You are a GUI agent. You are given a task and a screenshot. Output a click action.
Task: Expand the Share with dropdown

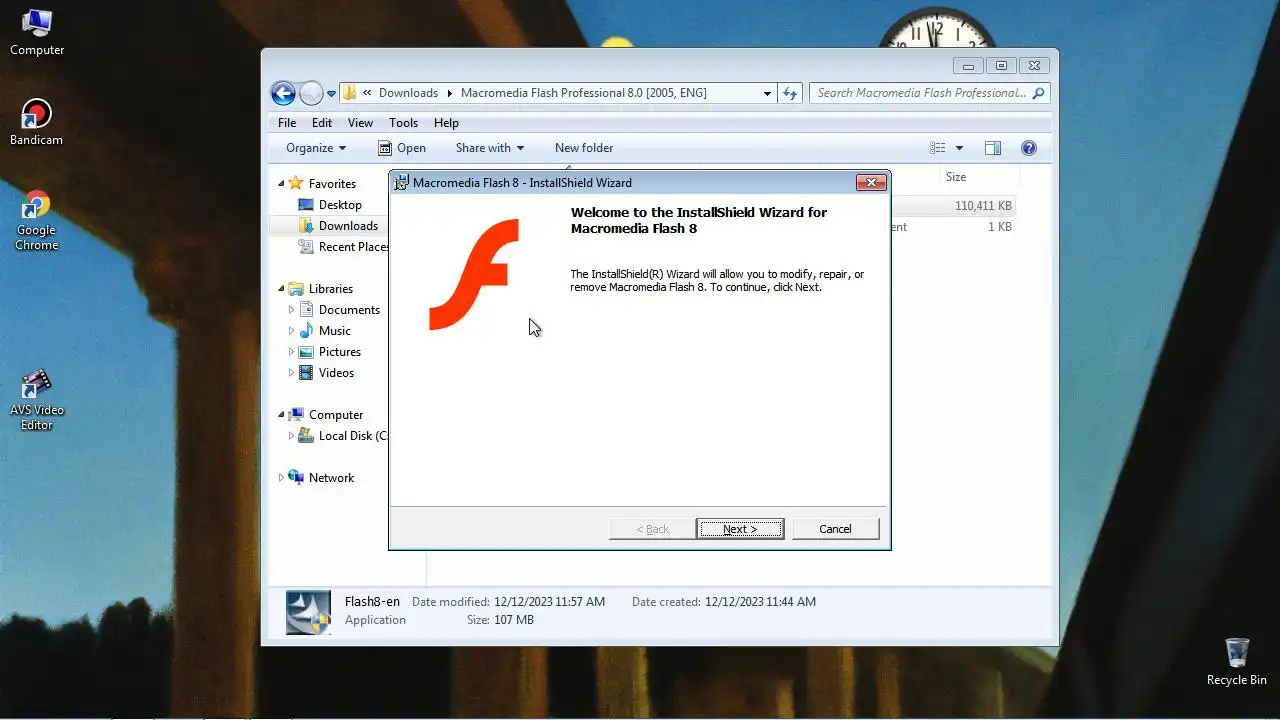tap(490, 148)
